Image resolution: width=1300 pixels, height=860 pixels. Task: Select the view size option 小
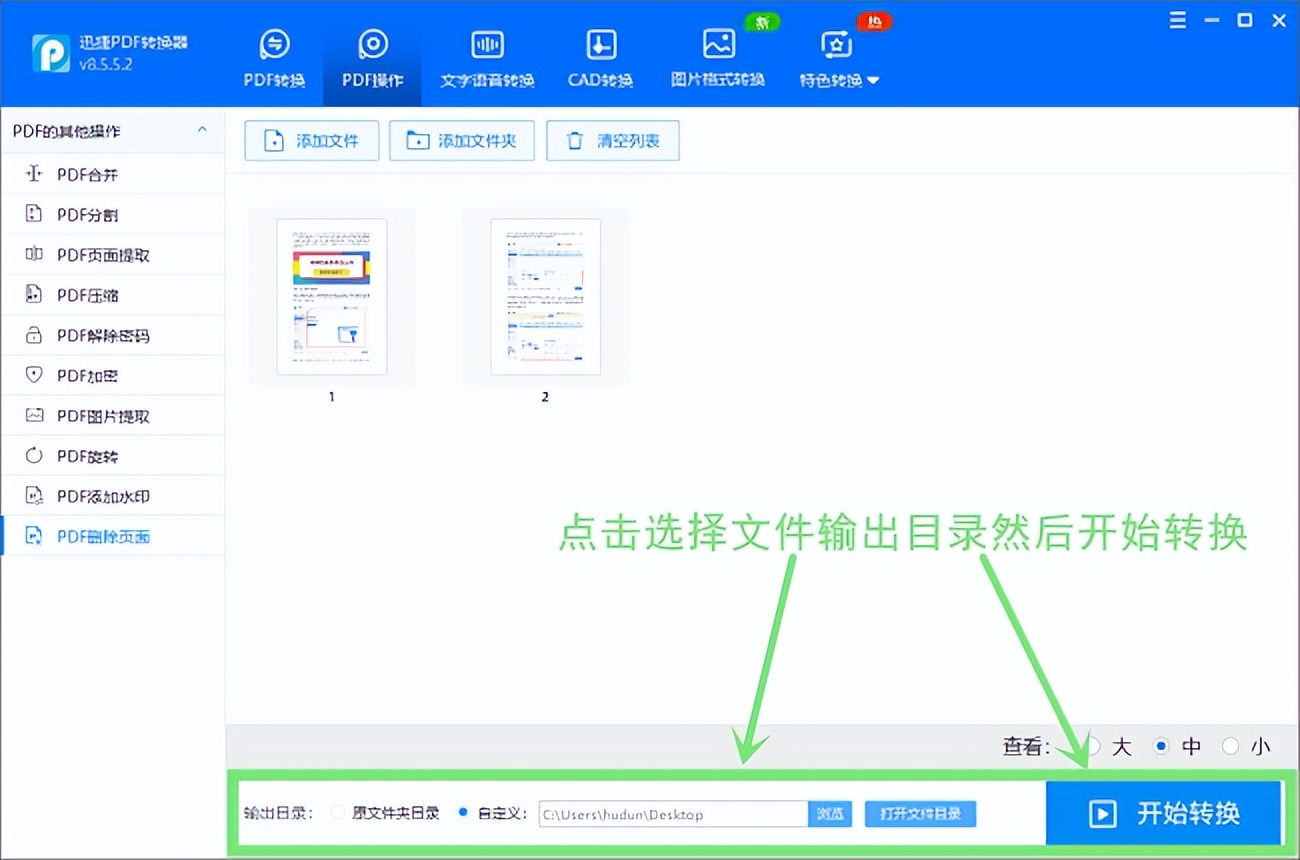click(x=1231, y=746)
